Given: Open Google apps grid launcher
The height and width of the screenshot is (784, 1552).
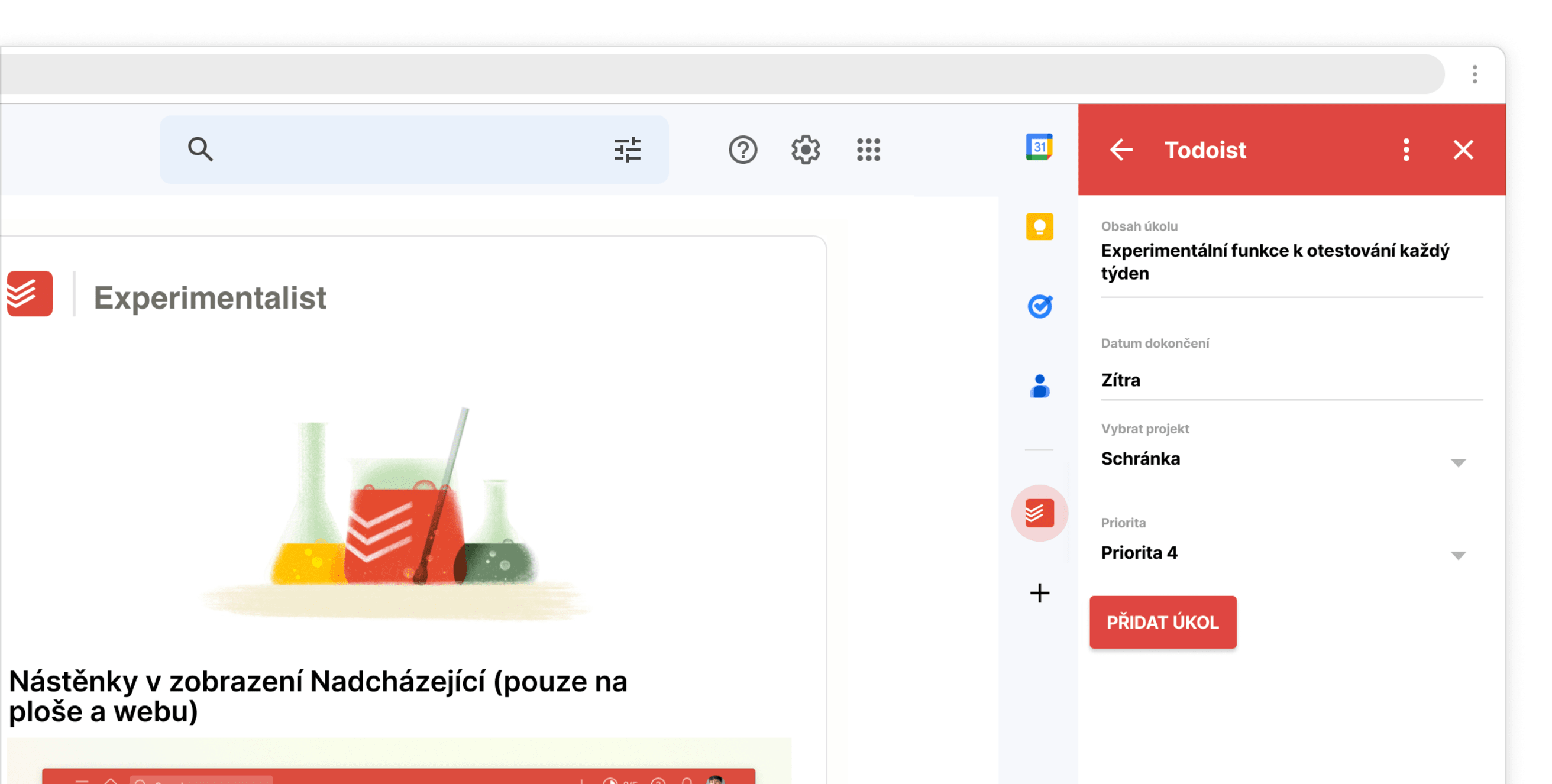Looking at the screenshot, I should coord(868,150).
